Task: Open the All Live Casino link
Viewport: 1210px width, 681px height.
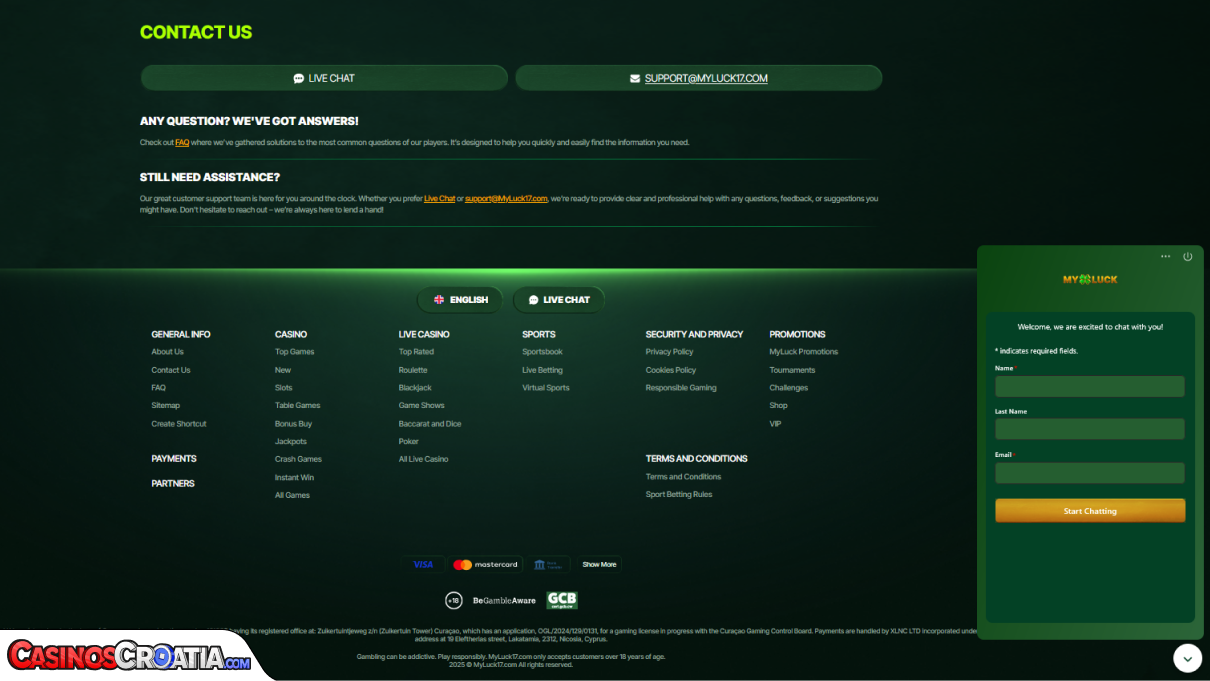Action: [x=424, y=460]
